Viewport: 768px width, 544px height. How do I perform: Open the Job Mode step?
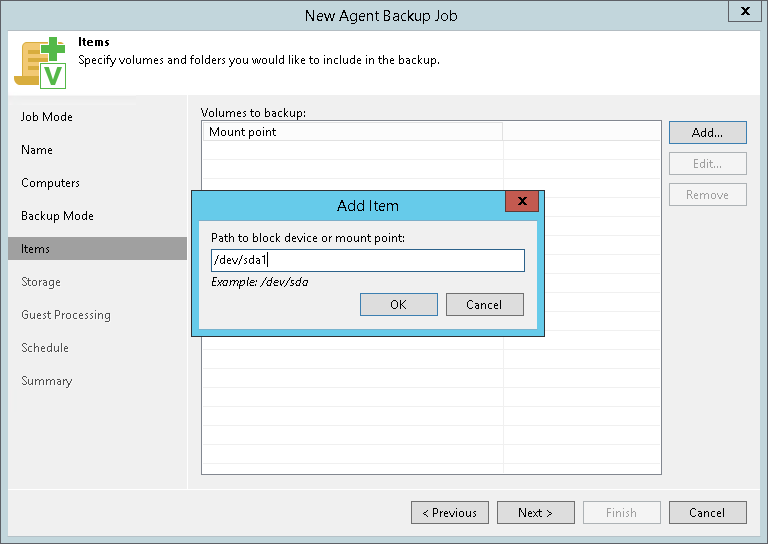tap(47, 117)
